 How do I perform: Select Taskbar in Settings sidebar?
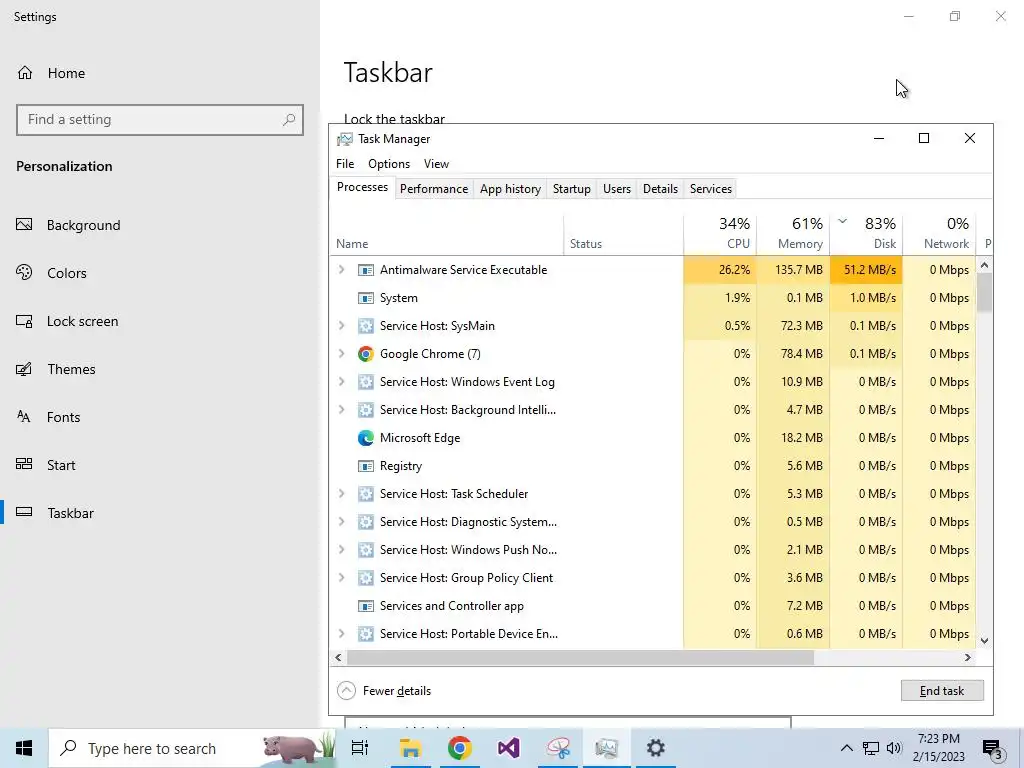point(160,513)
